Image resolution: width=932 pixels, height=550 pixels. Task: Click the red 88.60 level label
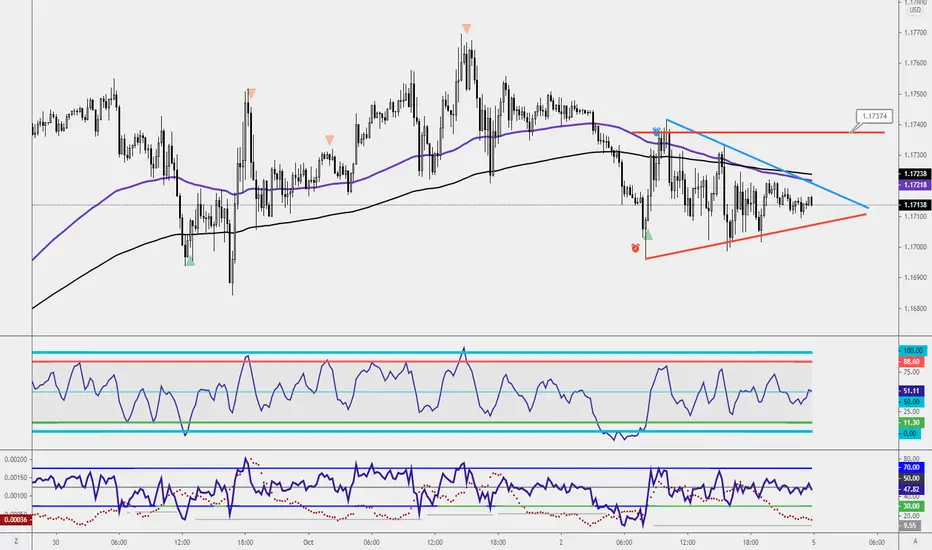(911, 362)
